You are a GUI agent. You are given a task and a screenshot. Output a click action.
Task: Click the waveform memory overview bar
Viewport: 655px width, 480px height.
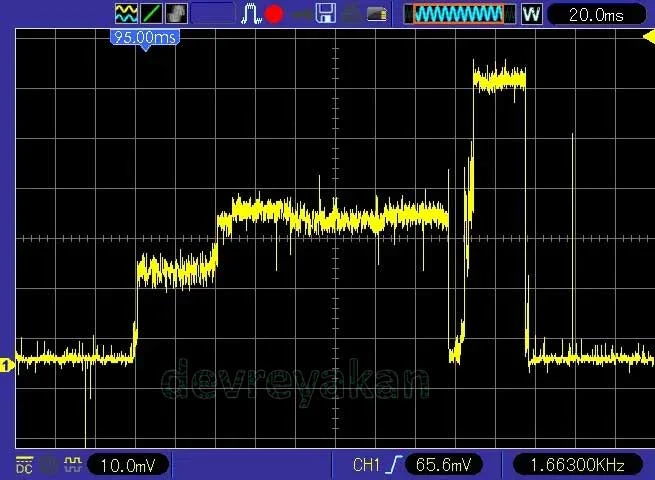pyautogui.click(x=460, y=14)
